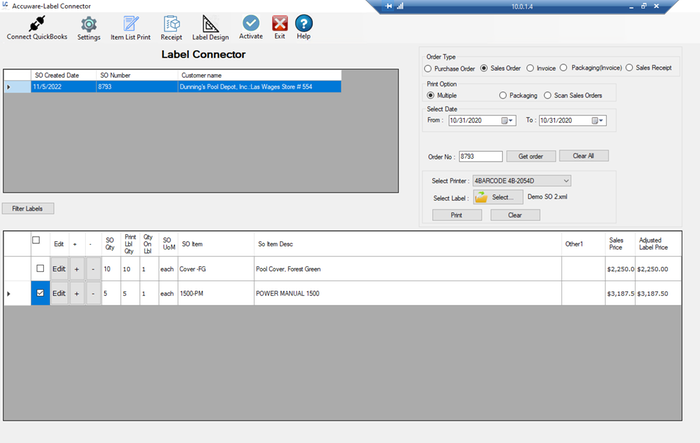Click the Order No input field
The image size is (700, 443).
click(480, 156)
